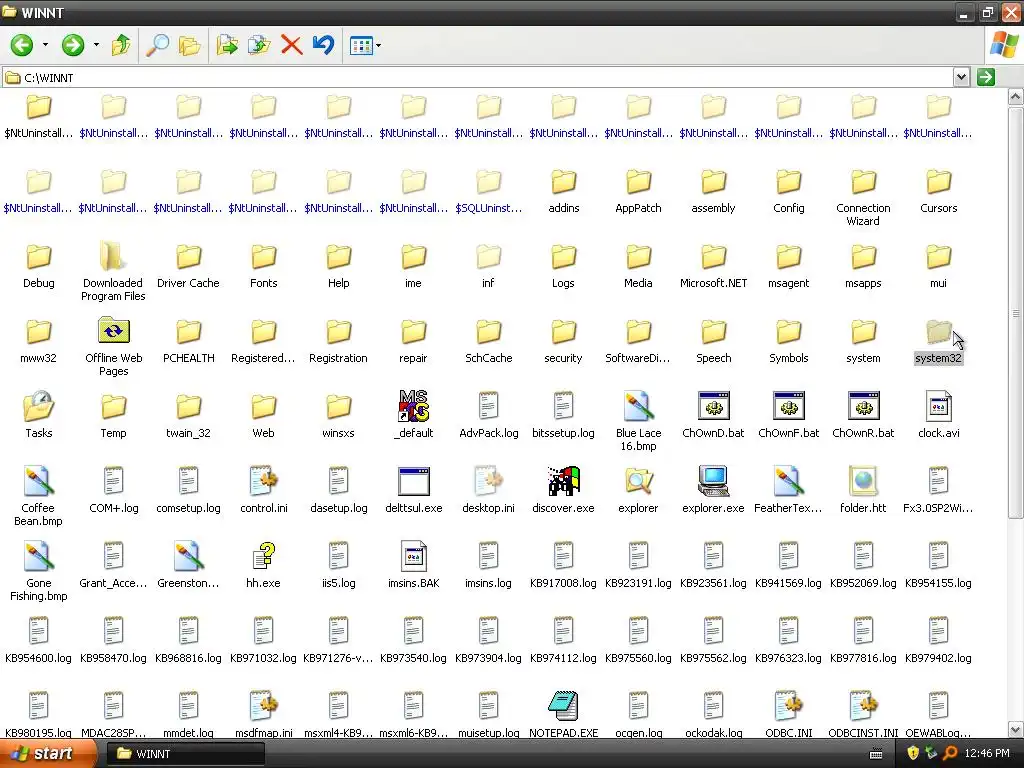This screenshot has height=768, width=1024.
Task: Select the control.ini settings file
Action: coord(264,490)
